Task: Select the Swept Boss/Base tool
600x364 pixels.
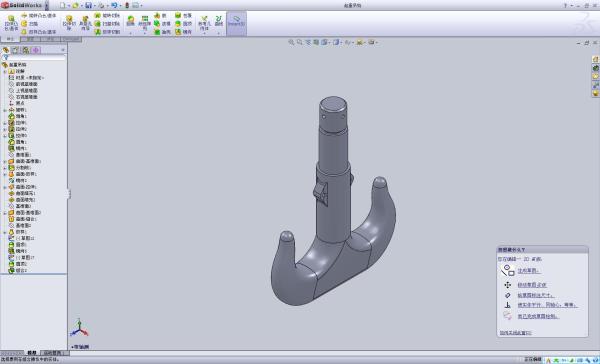Action: [x=29, y=23]
